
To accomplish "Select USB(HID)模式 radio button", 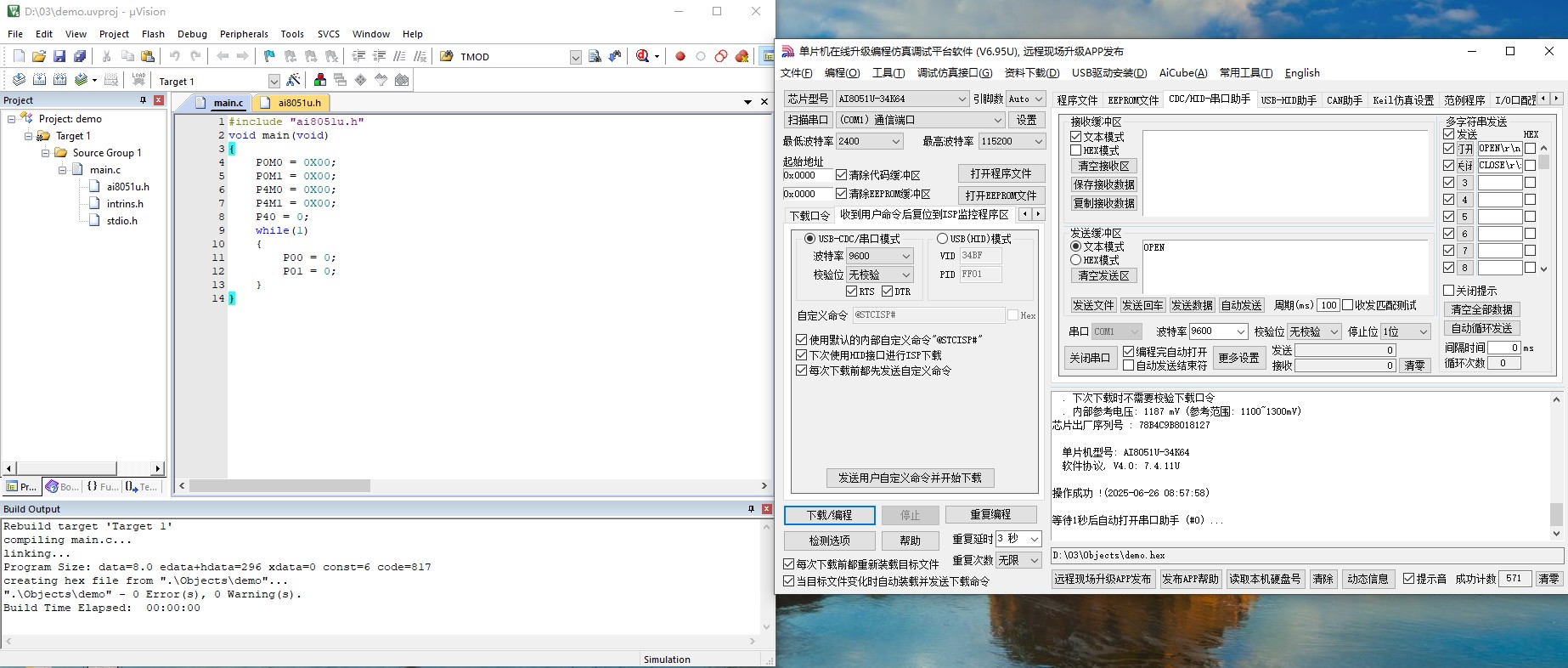I will coord(942,239).
